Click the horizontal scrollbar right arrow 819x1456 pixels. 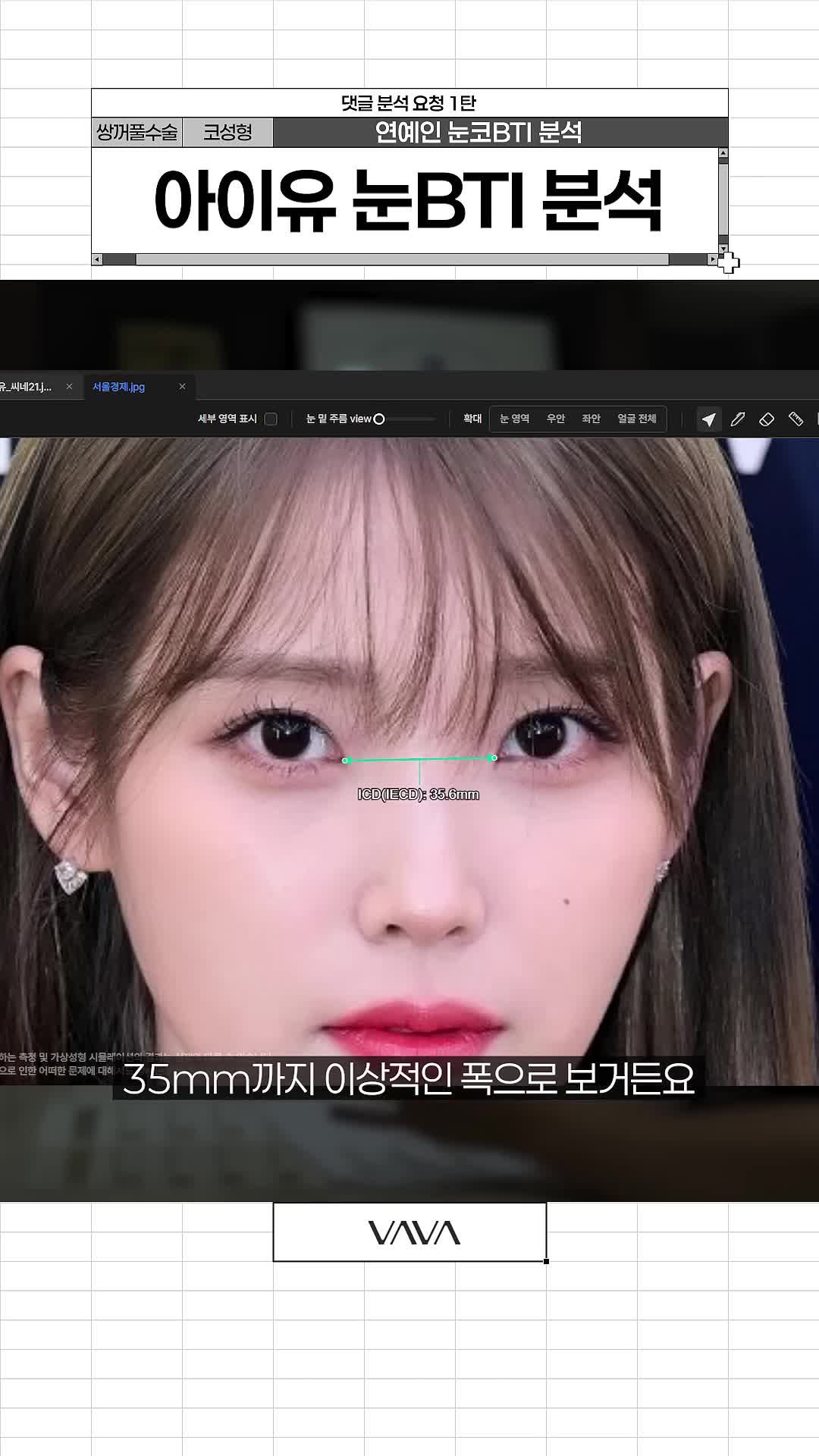point(712,259)
